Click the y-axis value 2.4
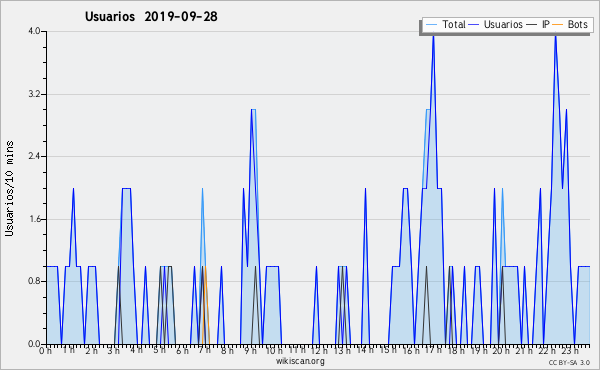This screenshot has width=600, height=370. (x=34, y=156)
